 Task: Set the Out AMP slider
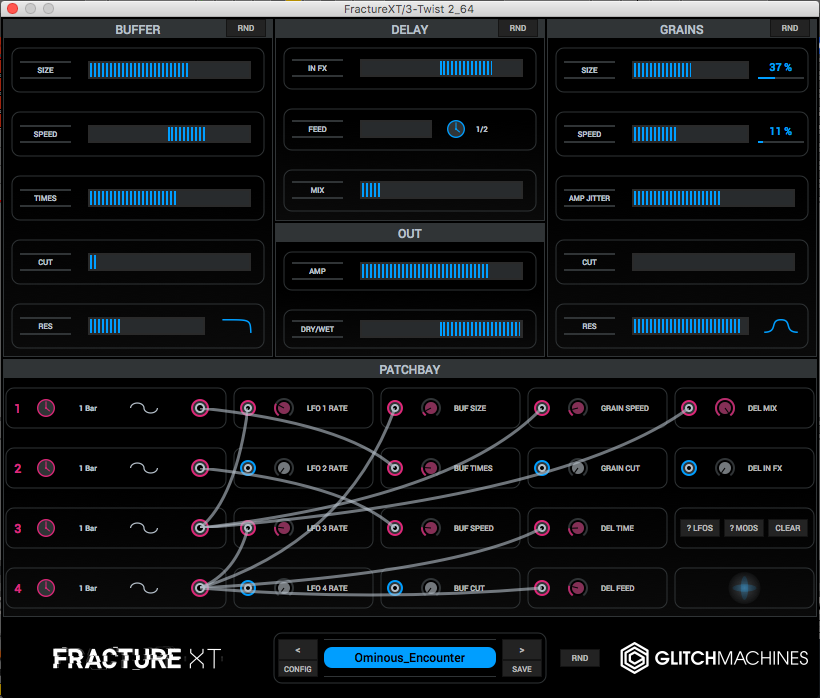(441, 271)
